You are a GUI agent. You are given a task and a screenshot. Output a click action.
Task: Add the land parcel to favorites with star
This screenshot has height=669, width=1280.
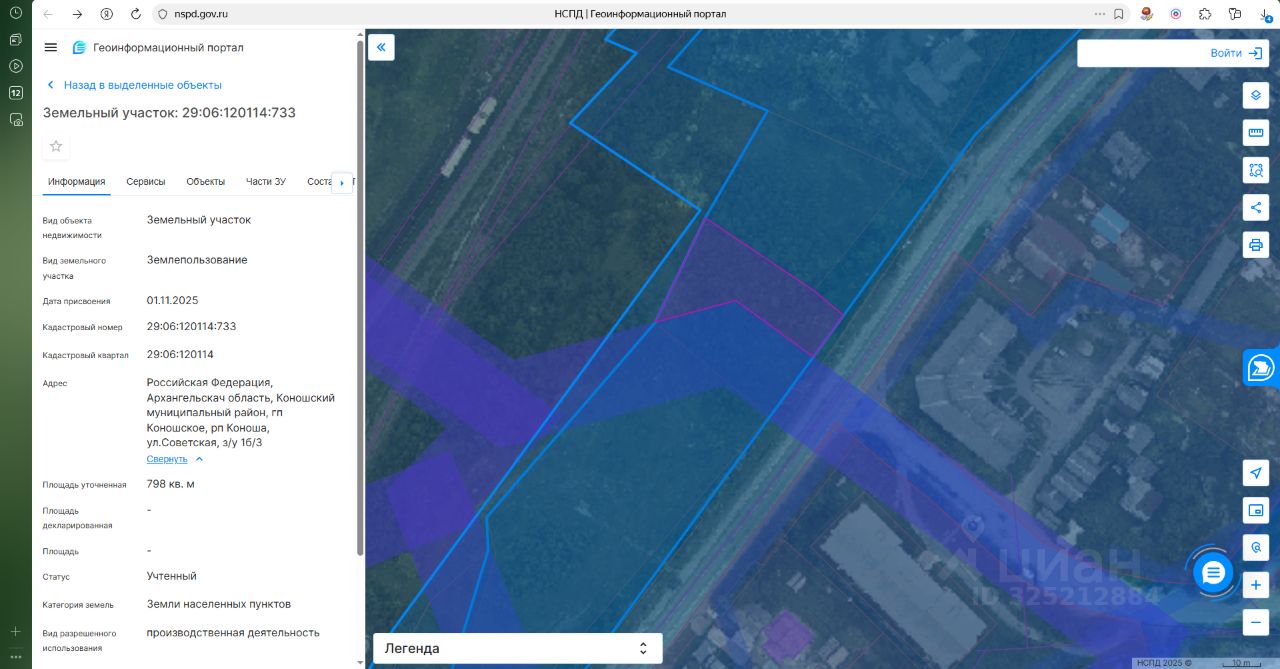coord(56,146)
